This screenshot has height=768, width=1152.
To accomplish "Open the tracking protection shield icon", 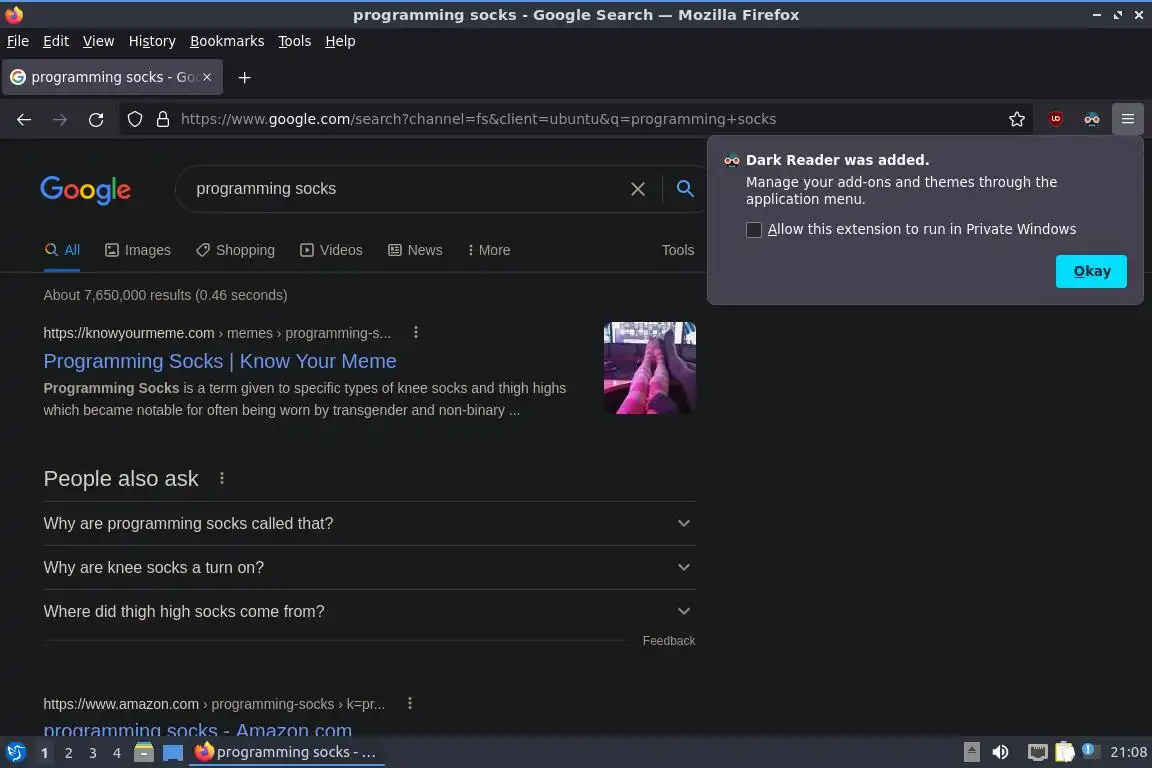I will [x=135, y=119].
